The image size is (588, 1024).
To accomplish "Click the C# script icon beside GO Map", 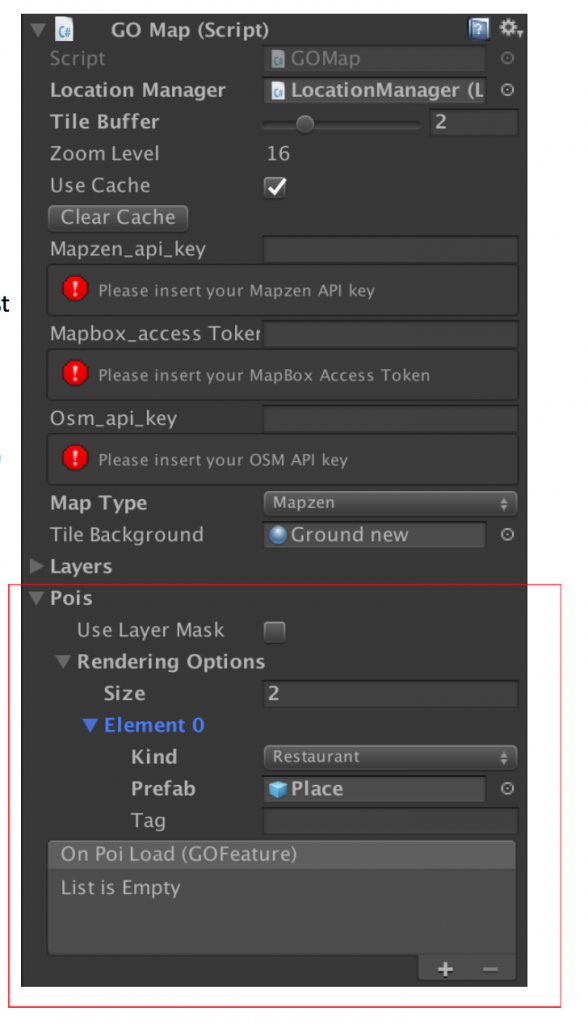I will pyautogui.click(x=65, y=30).
